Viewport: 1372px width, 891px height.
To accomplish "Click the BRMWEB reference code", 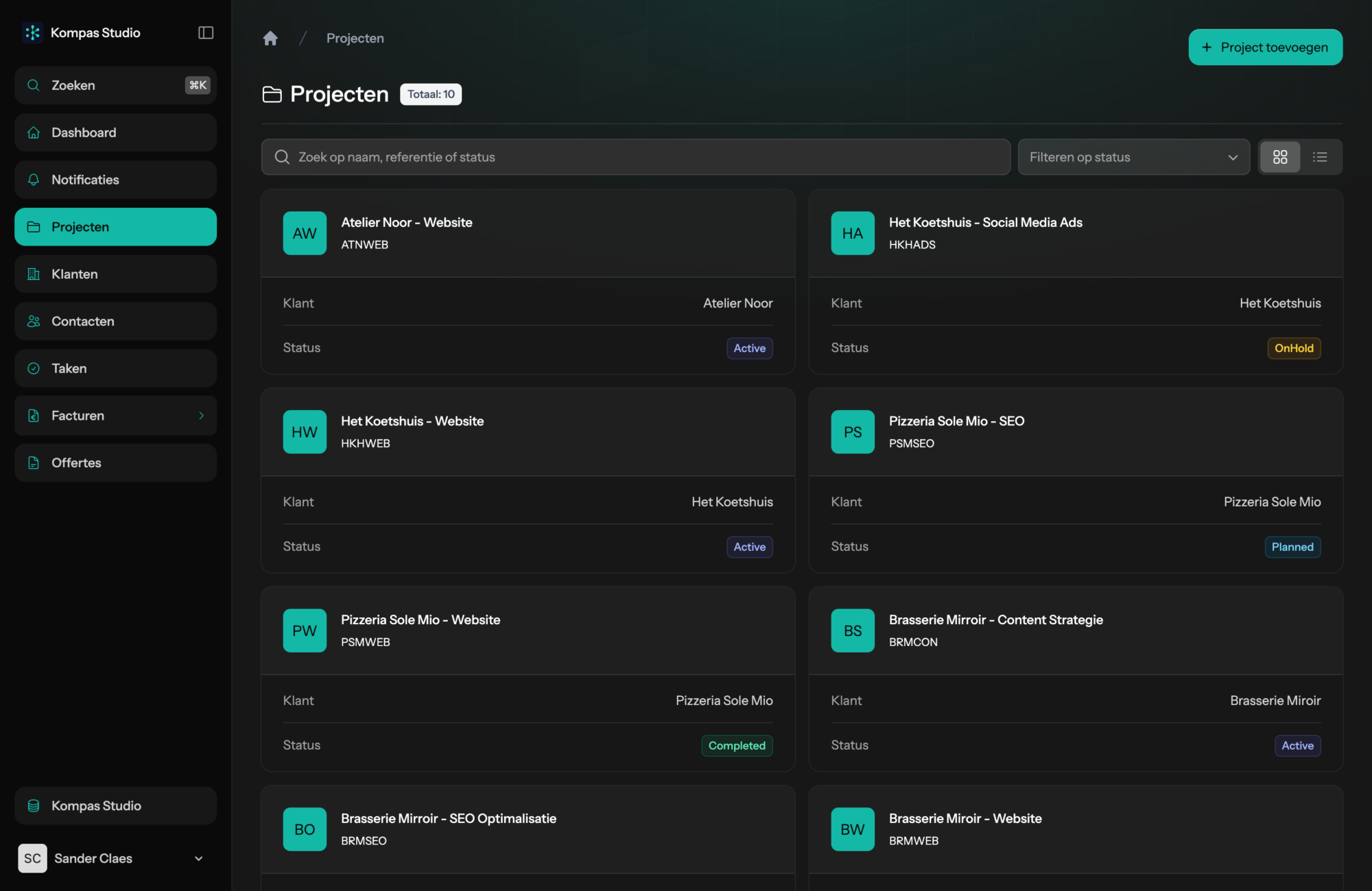I will tap(914, 841).
